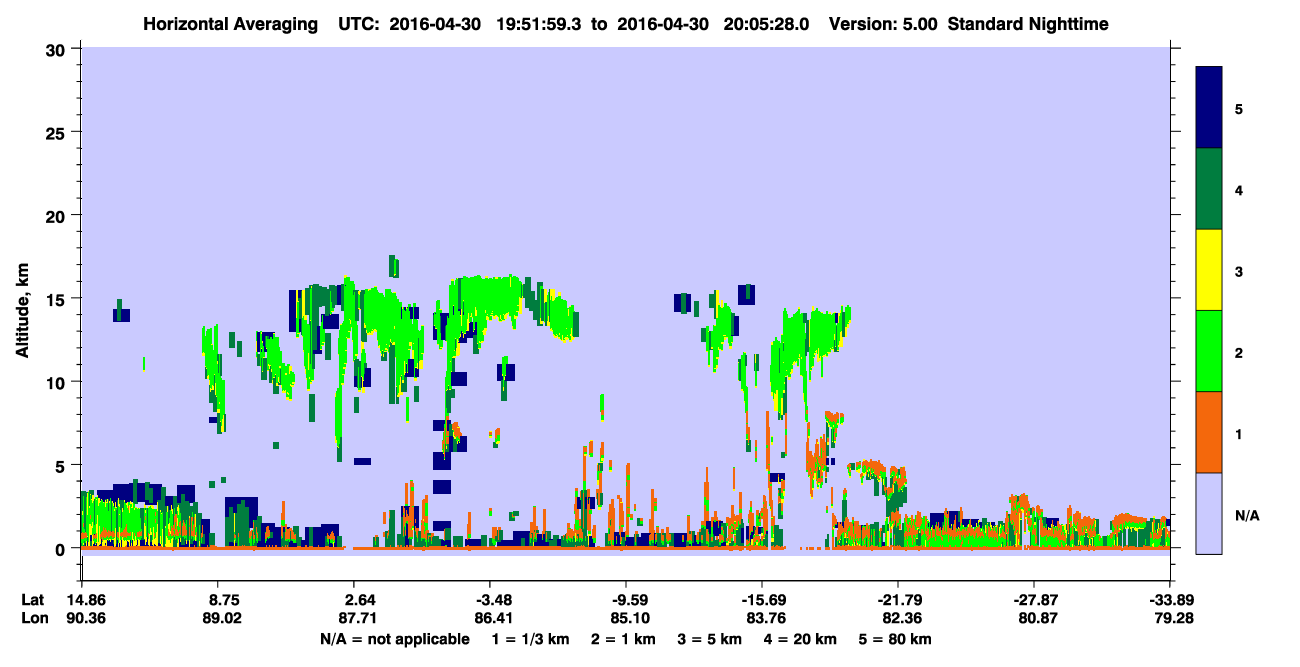
Task: Click the latitude value -27.87
Action: [1034, 600]
